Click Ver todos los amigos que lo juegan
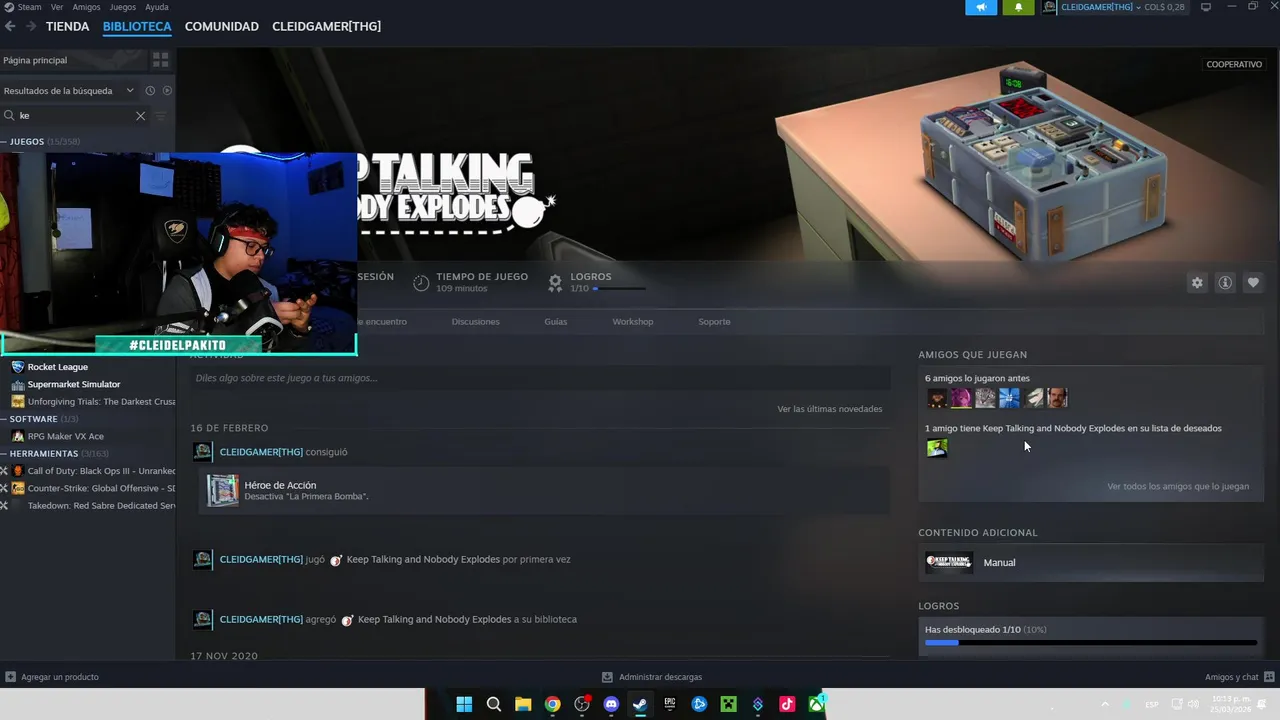The image size is (1280, 720). click(x=1178, y=487)
